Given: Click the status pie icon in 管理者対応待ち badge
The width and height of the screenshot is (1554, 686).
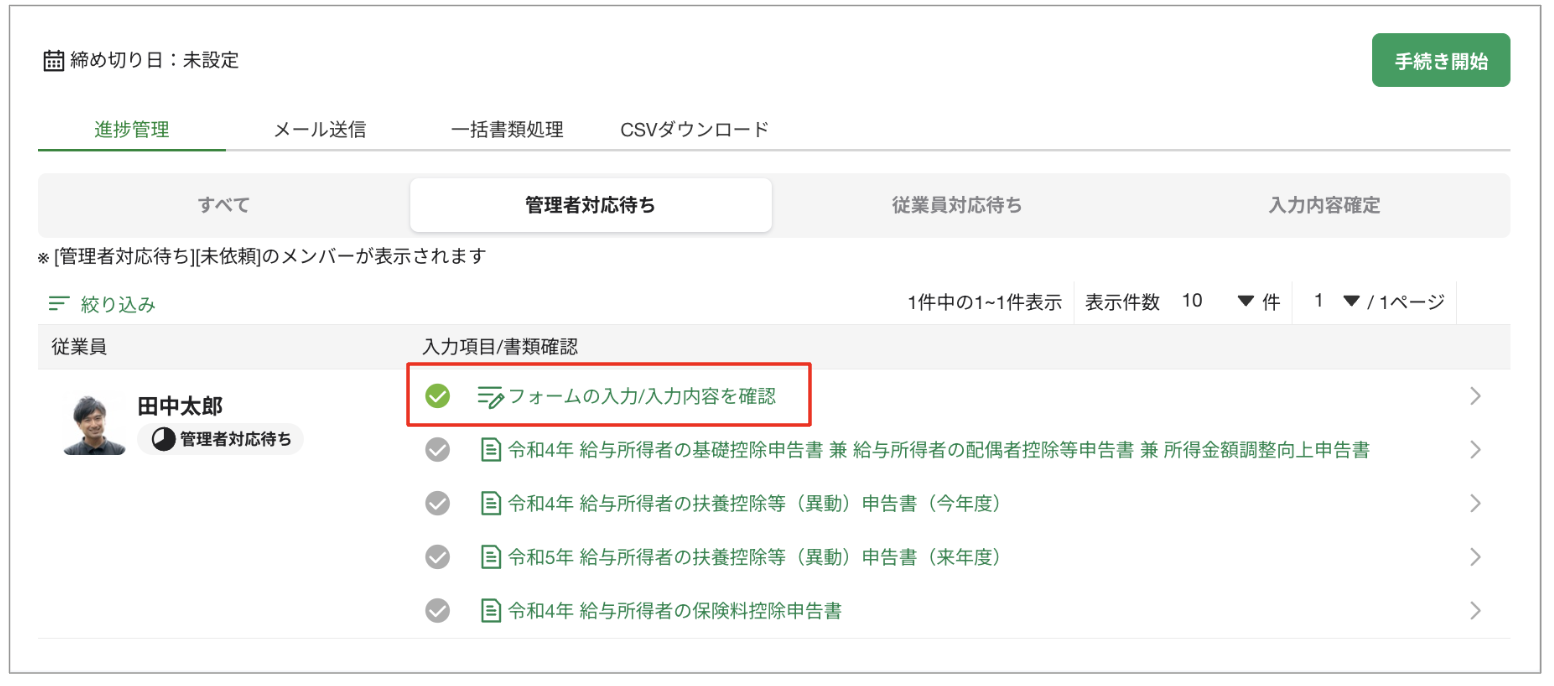Looking at the screenshot, I should (162, 438).
